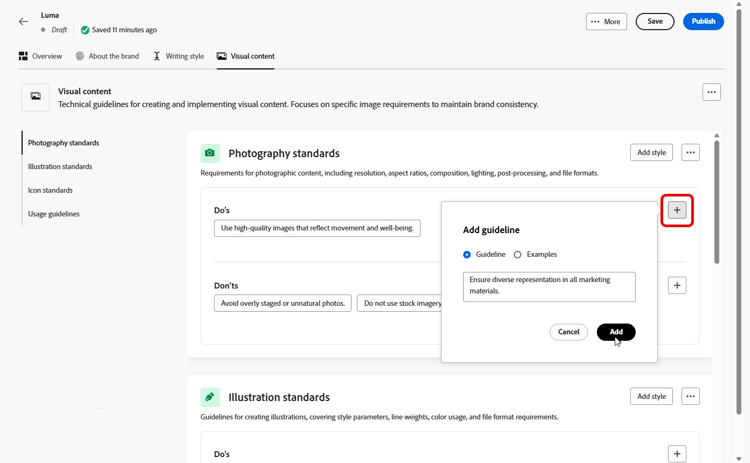Open the About the brand tab
The height and width of the screenshot is (463, 750).
point(107,56)
